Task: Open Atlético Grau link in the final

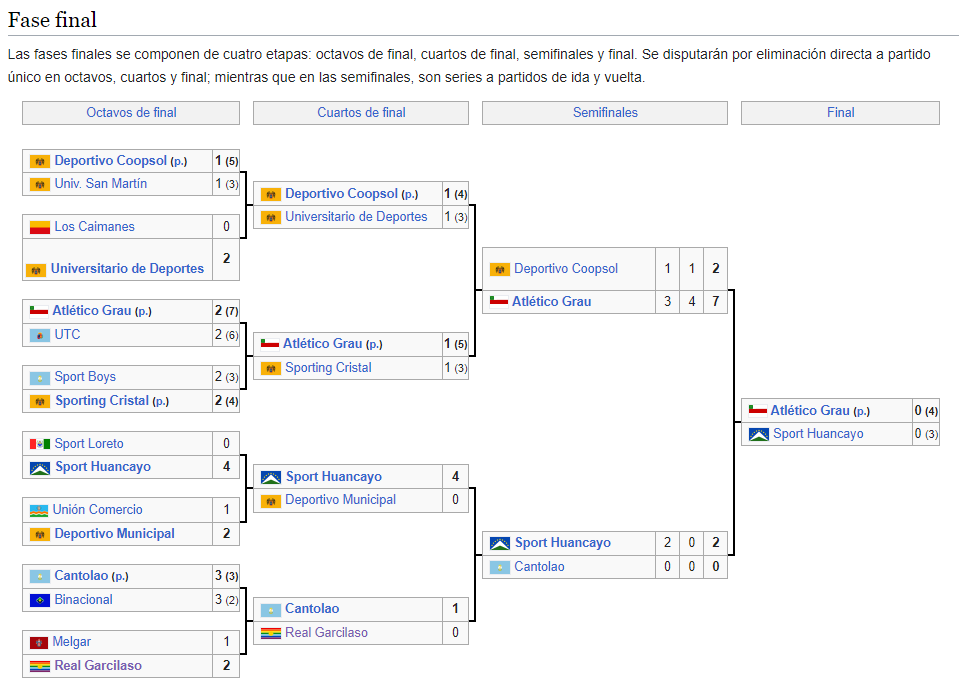Action: point(810,410)
